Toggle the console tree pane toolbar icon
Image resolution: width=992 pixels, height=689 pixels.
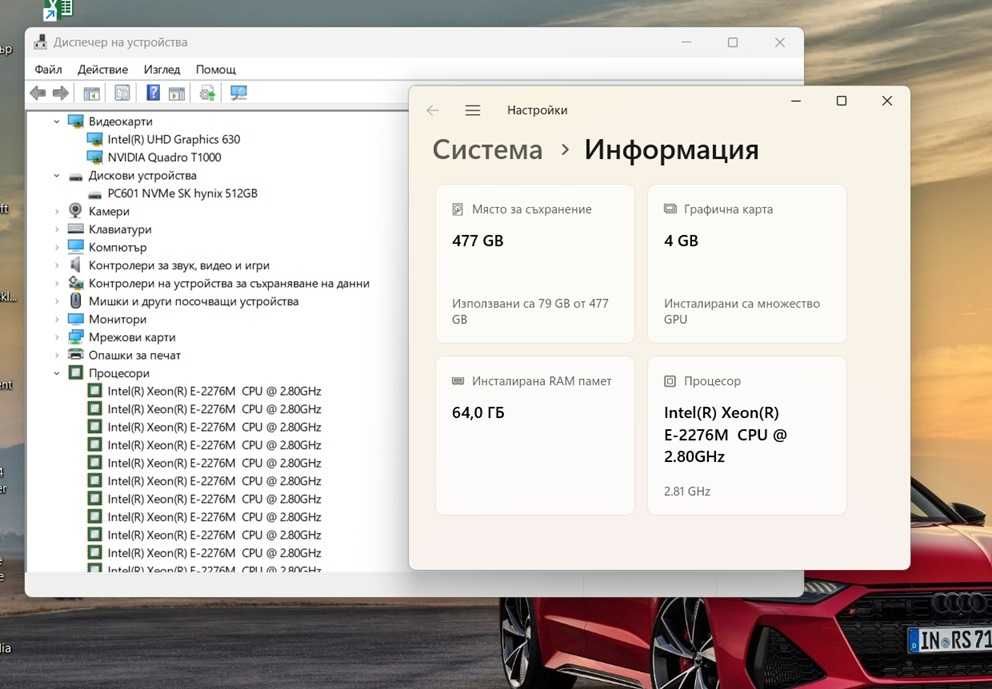point(92,94)
